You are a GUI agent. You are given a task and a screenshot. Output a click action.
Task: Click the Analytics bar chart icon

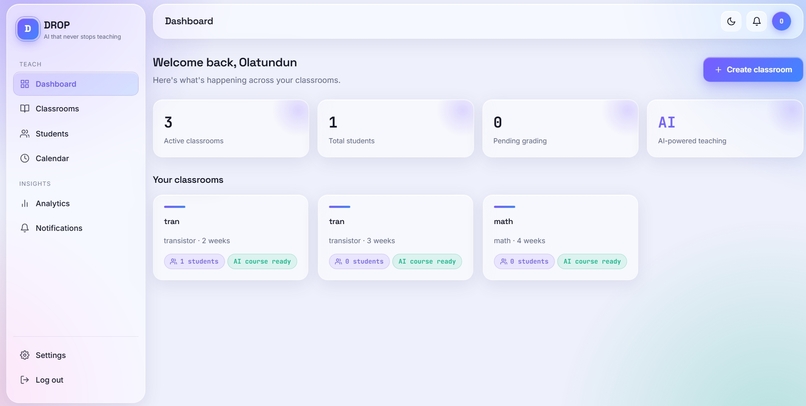(24, 204)
